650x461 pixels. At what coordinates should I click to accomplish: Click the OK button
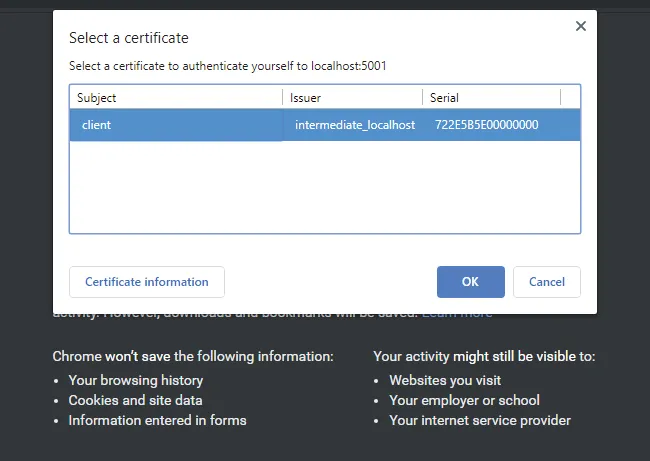point(470,282)
